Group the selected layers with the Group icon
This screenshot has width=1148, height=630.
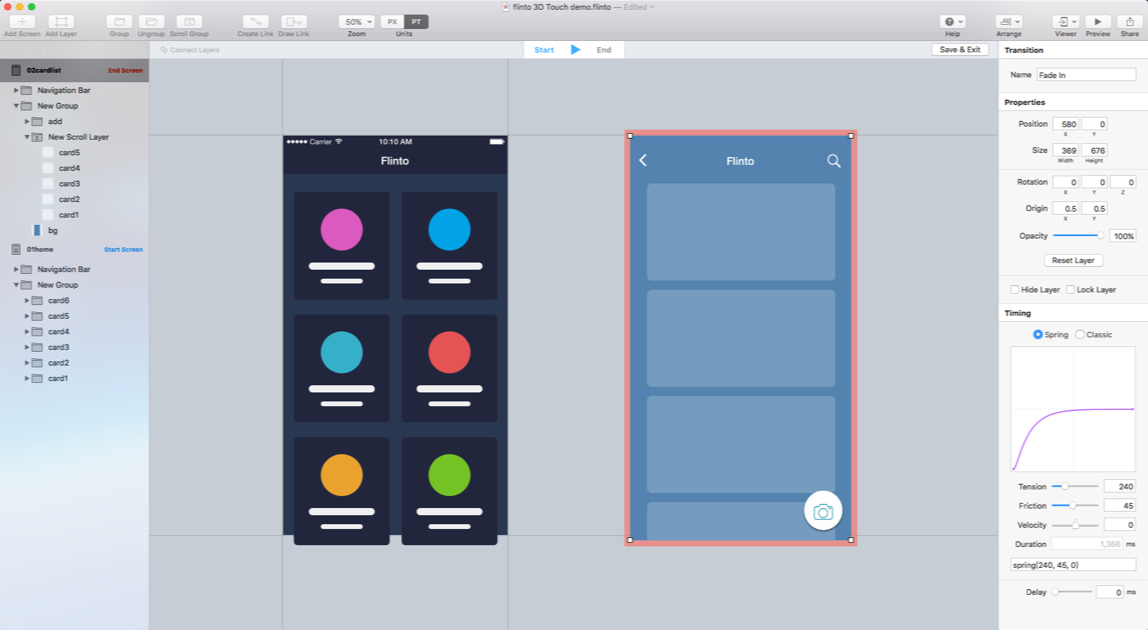[x=119, y=22]
